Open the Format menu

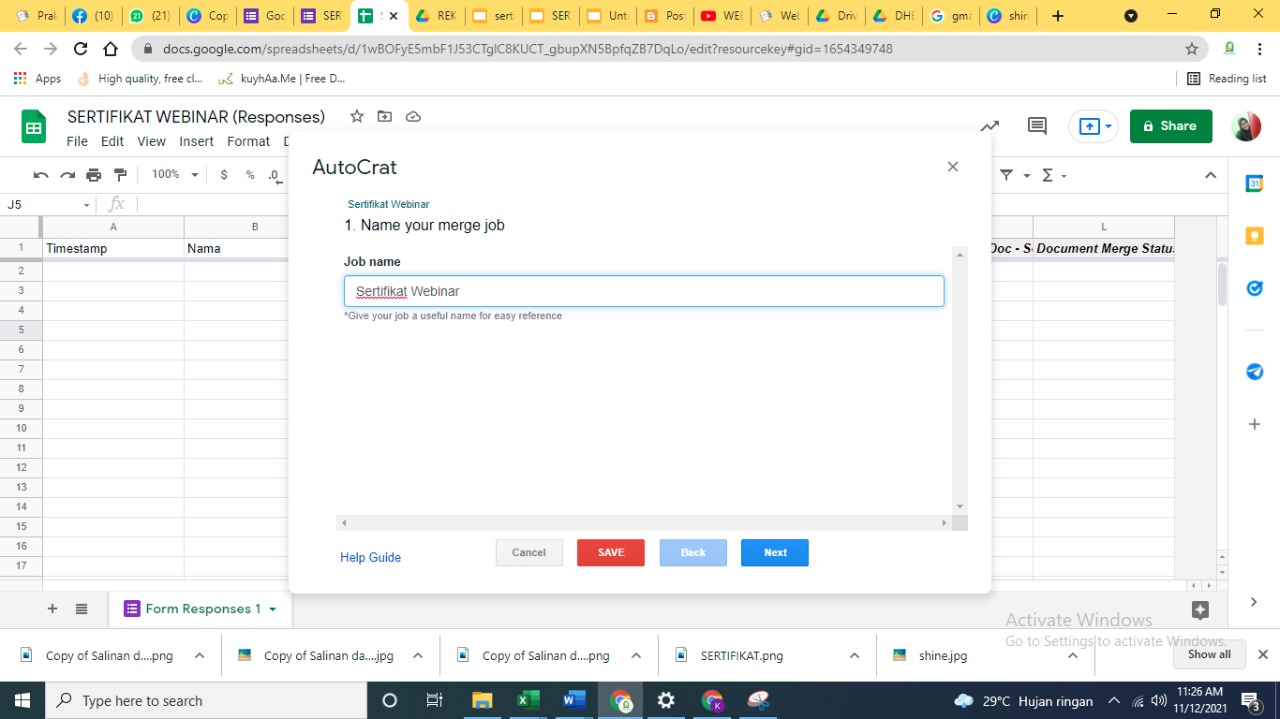click(x=248, y=142)
